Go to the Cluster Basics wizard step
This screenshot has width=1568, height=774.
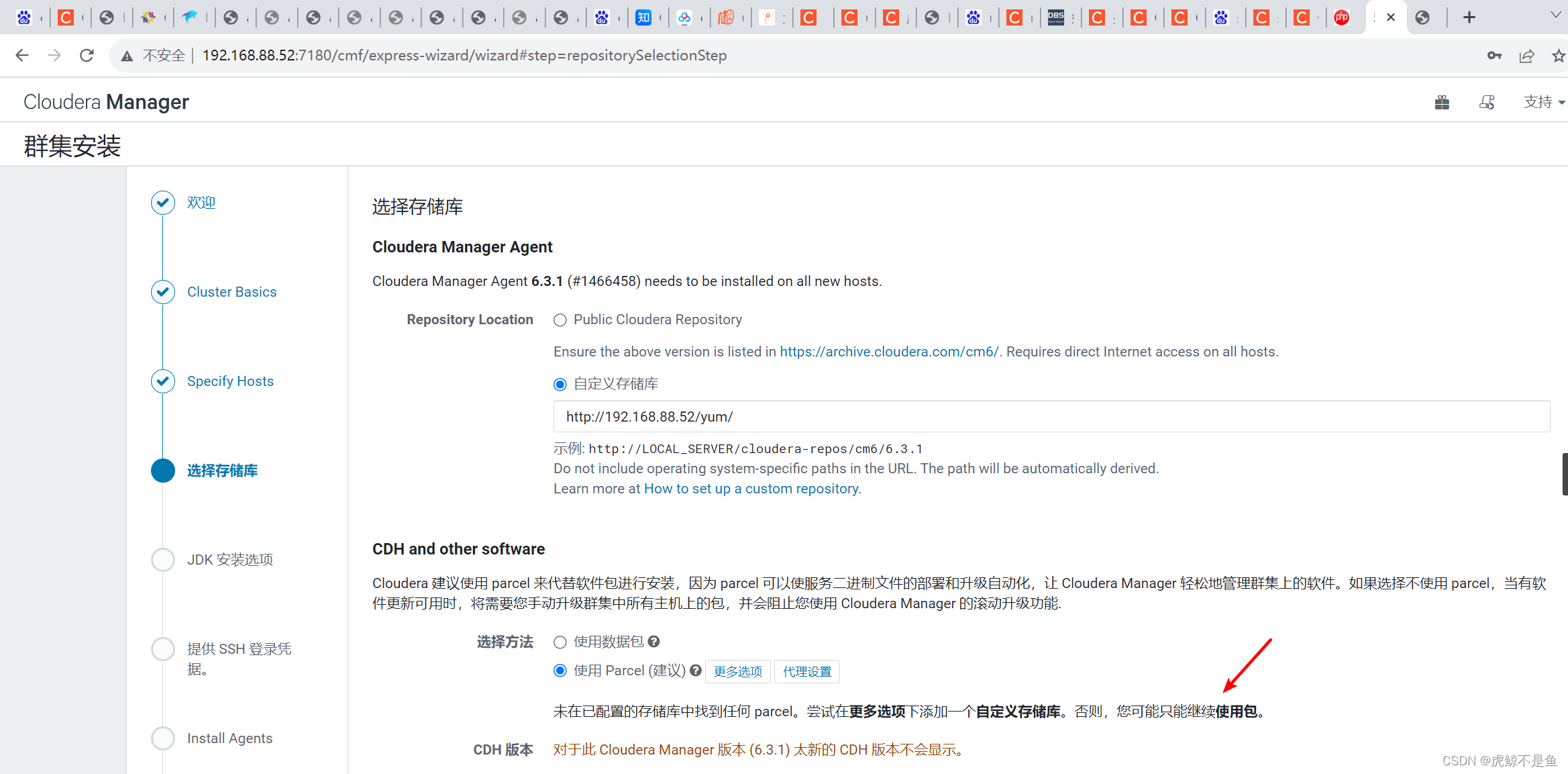[x=231, y=292]
